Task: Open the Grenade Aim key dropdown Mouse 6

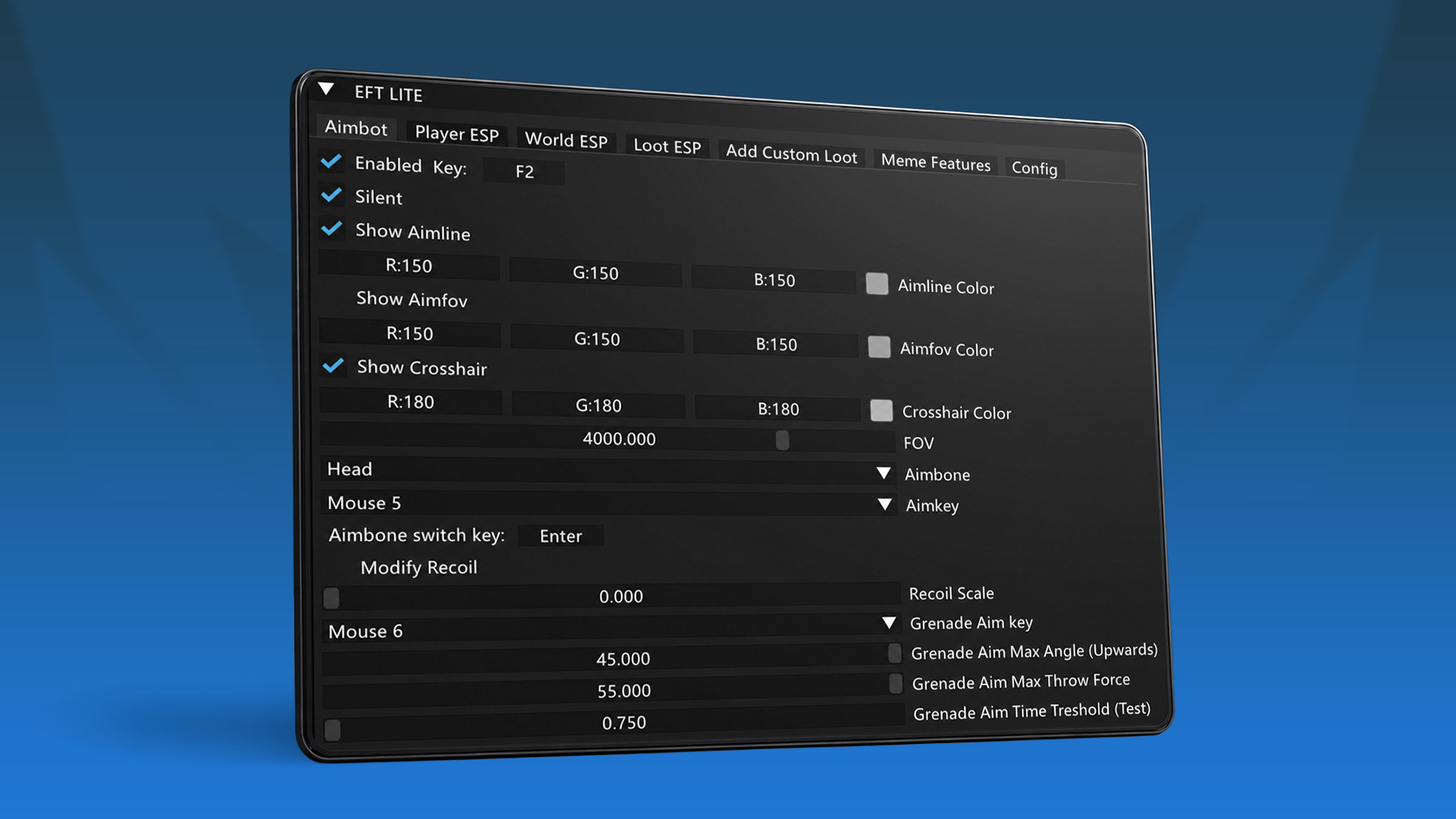Action: coord(611,627)
